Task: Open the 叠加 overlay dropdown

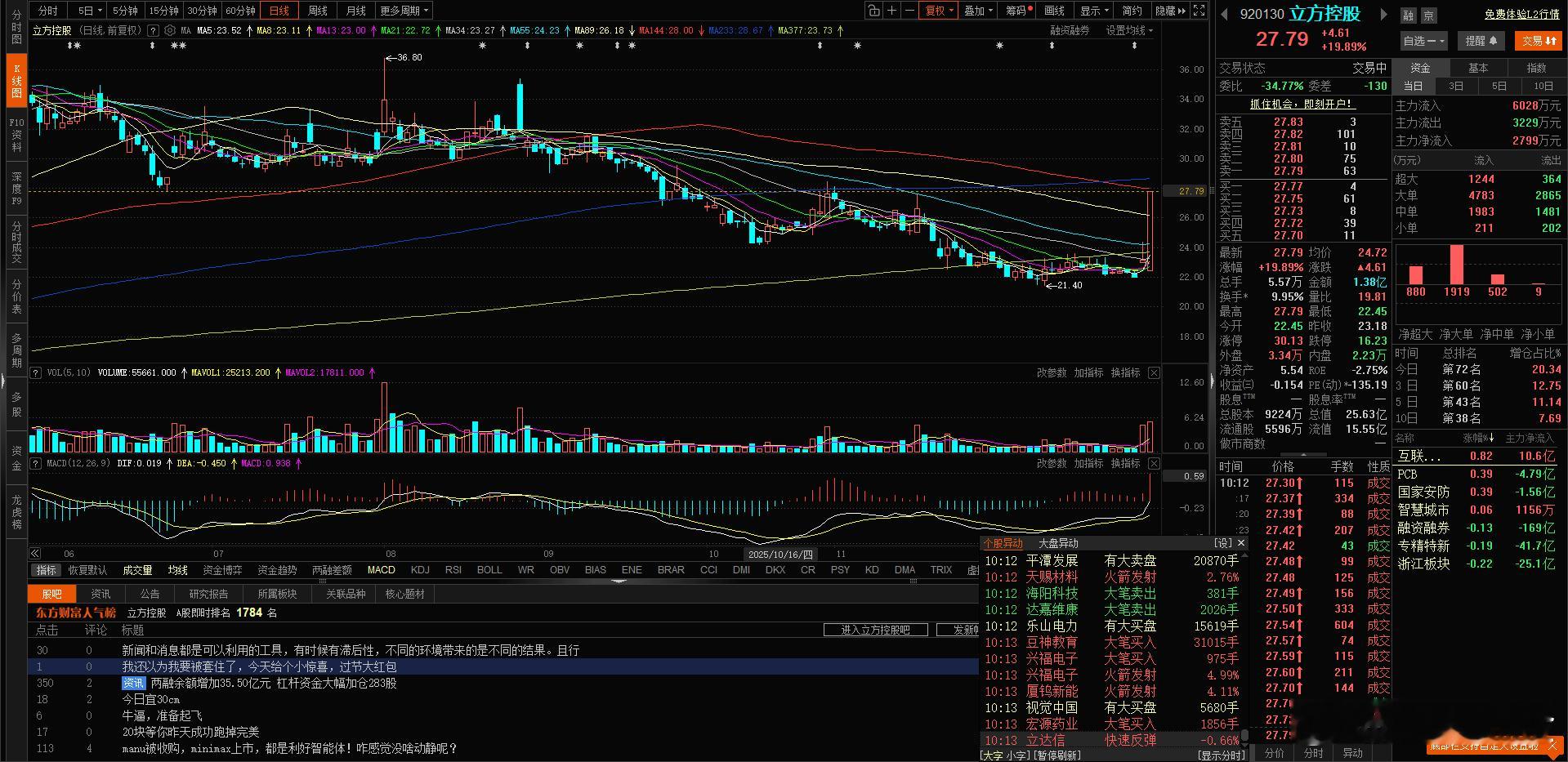Action: click(x=978, y=11)
